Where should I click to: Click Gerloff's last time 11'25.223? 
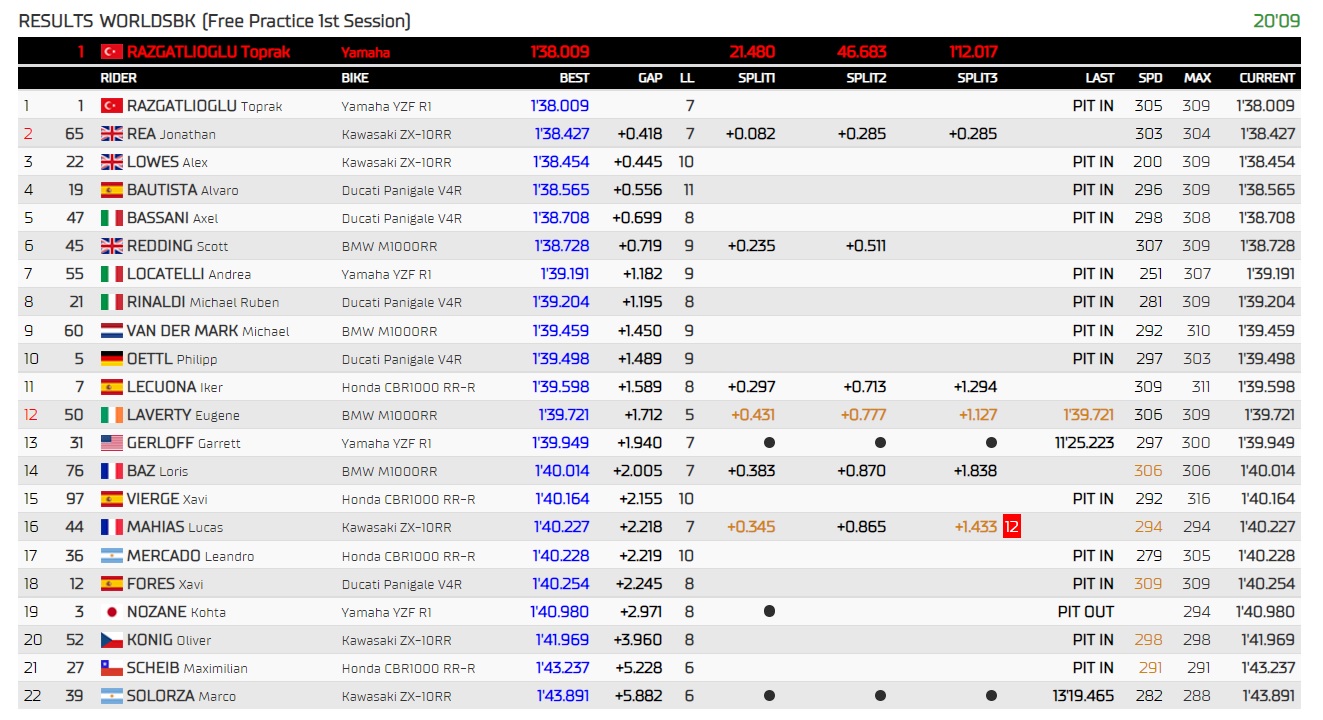pos(1084,443)
